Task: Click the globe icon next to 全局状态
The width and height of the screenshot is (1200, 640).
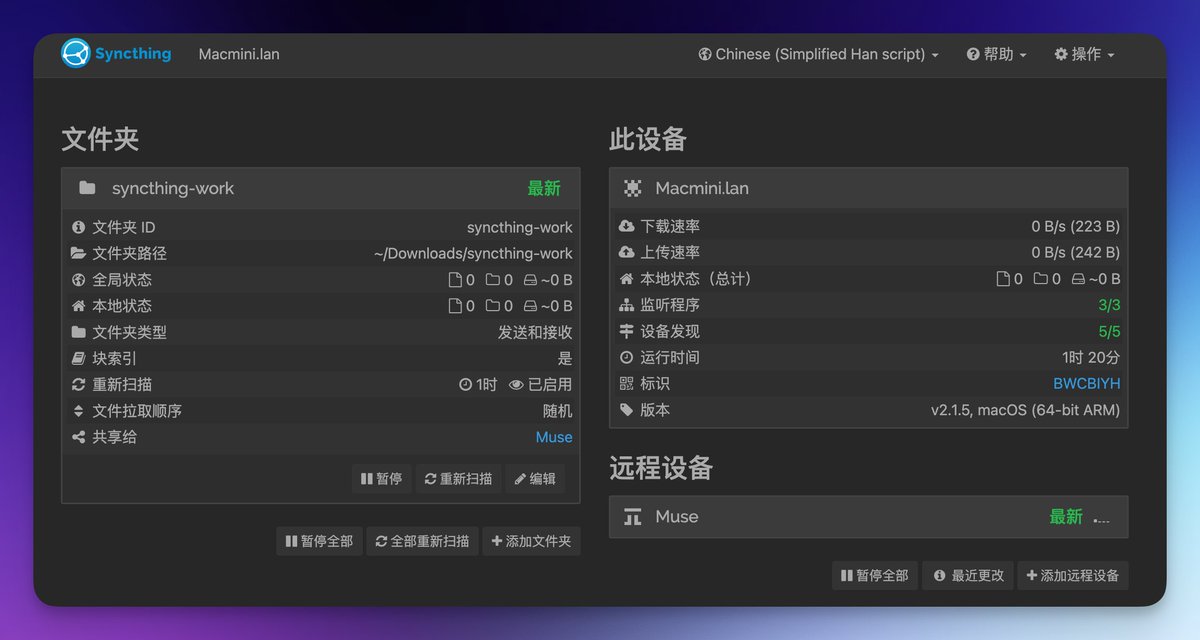Action: (x=79, y=280)
